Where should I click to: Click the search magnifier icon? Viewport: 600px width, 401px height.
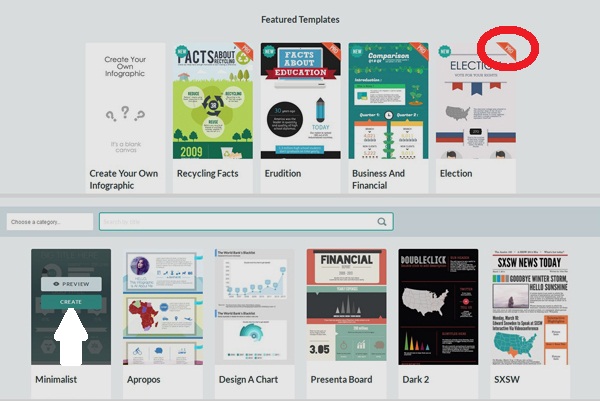(382, 222)
